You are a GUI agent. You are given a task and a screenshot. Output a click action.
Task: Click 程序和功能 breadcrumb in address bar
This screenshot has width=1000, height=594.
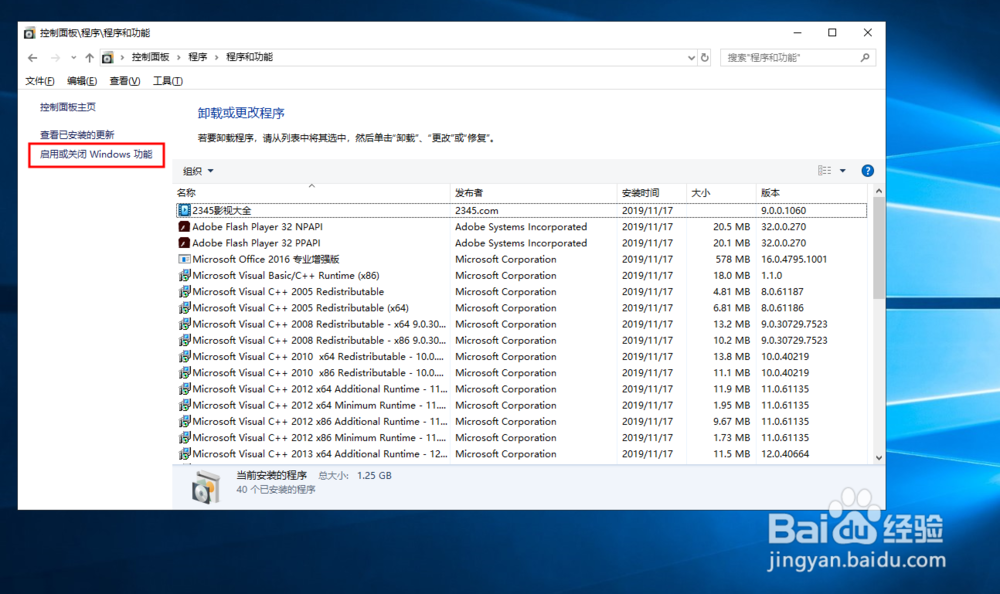pos(249,57)
